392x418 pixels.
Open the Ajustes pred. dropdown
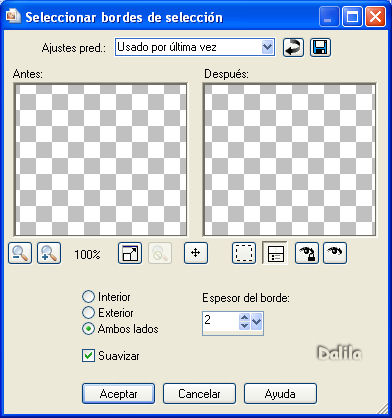pyautogui.click(x=268, y=47)
